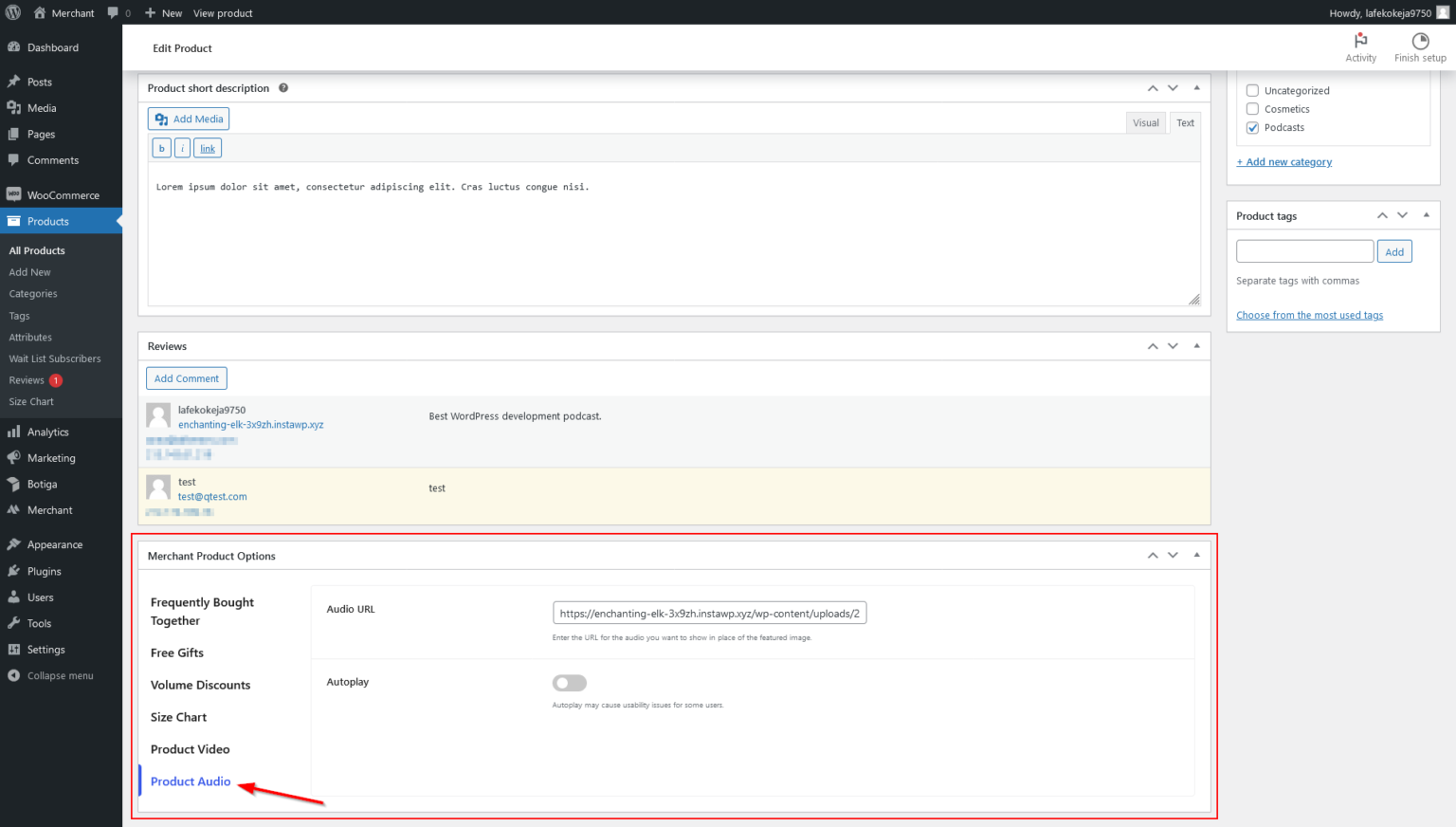
Task: Click the bold 'b' quicktag button
Action: tap(161, 148)
